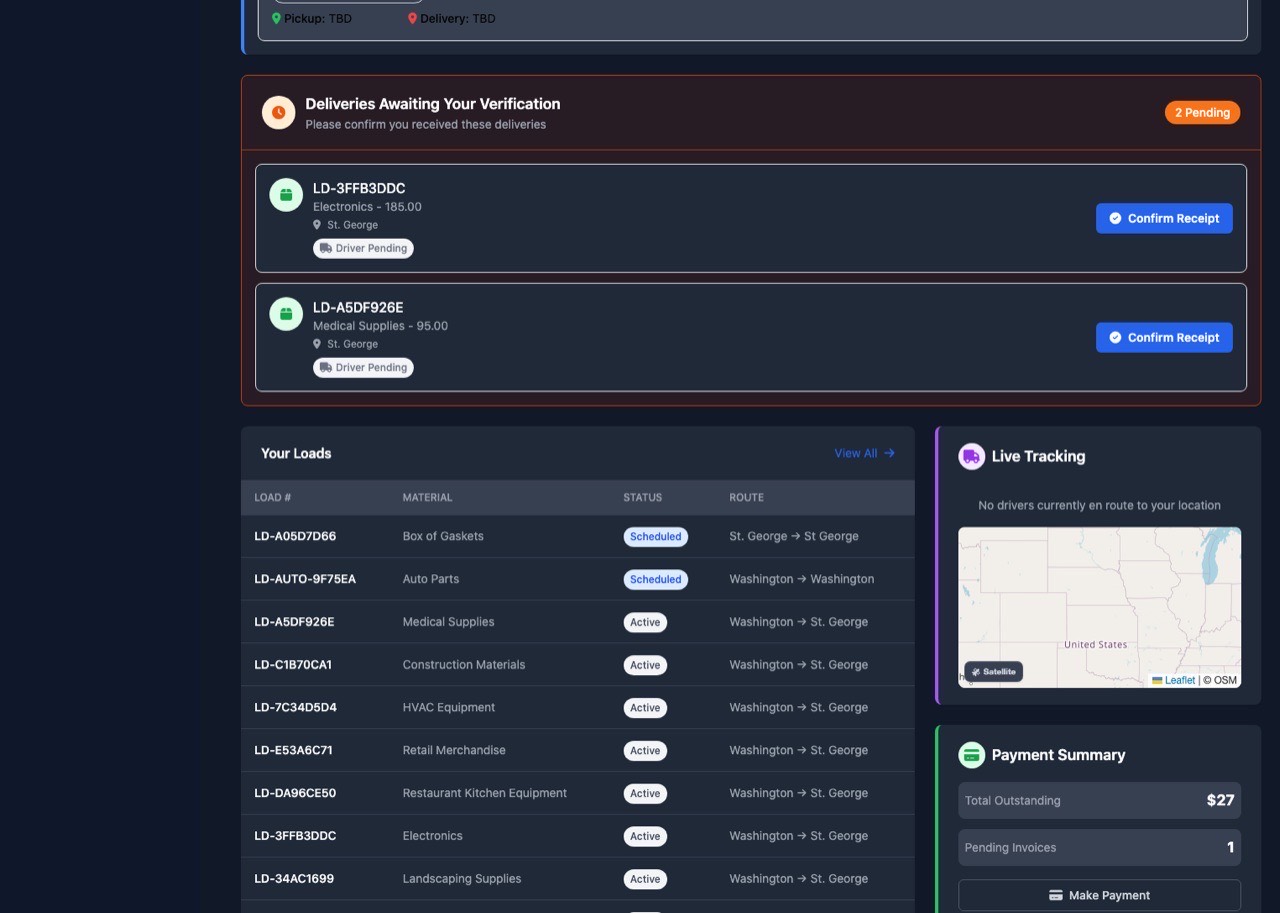Viewport: 1280px width, 913px height.
Task: Click Electronics - 185.00 description text
Action: pyautogui.click(x=367, y=207)
